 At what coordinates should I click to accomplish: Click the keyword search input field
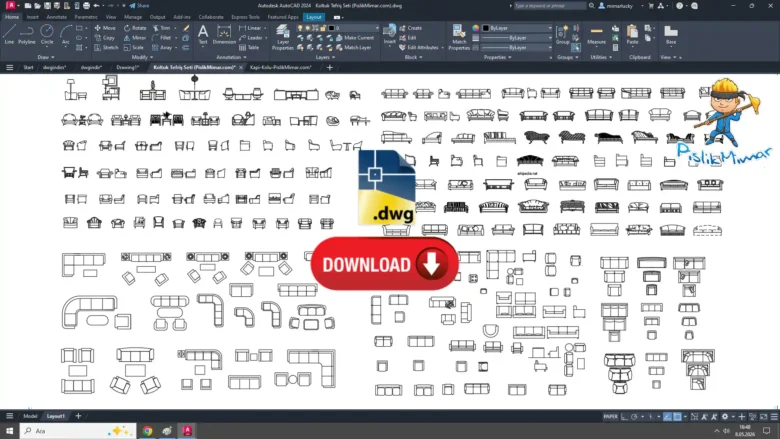pos(550,5)
